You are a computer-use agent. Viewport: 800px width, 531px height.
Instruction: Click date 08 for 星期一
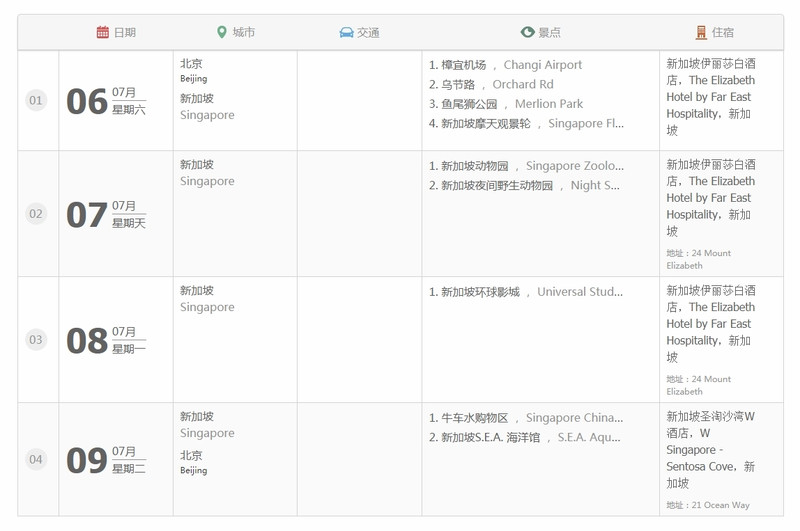106,340
